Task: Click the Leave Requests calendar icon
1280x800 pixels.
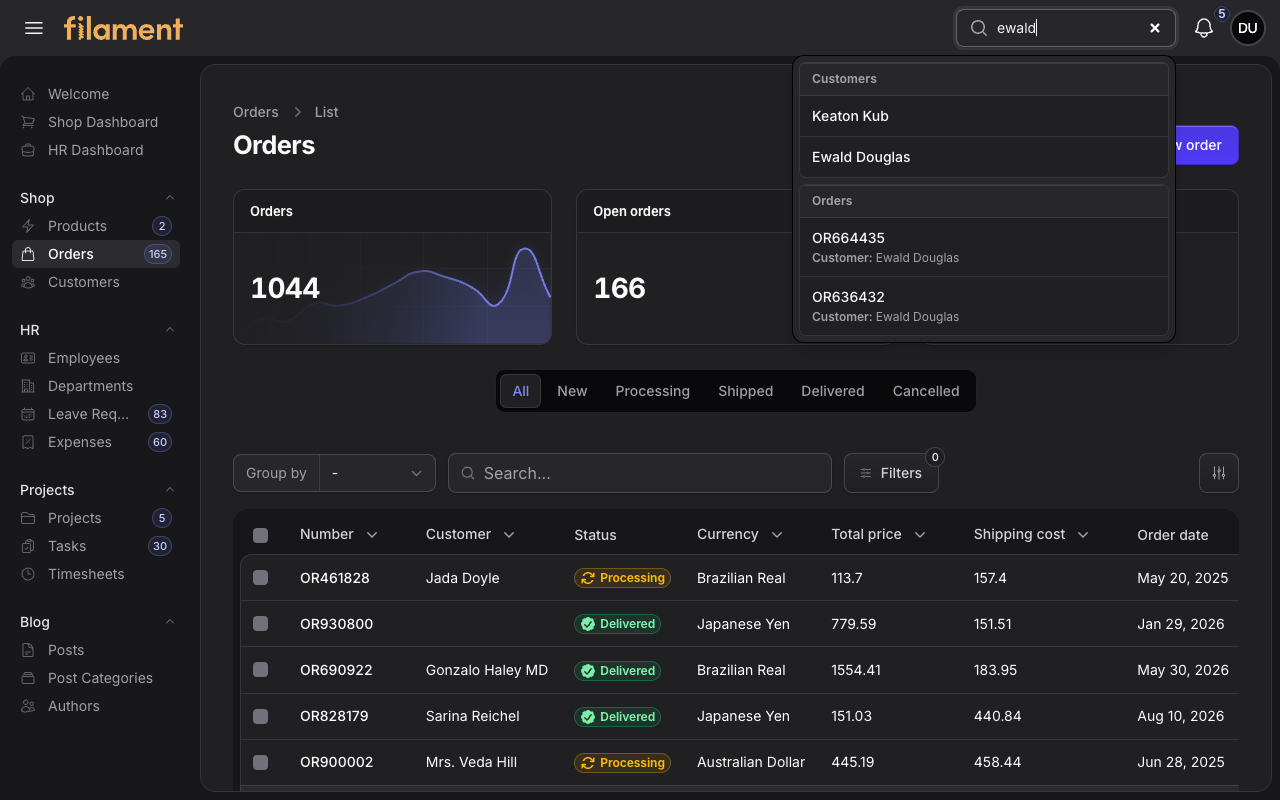Action: [28, 414]
